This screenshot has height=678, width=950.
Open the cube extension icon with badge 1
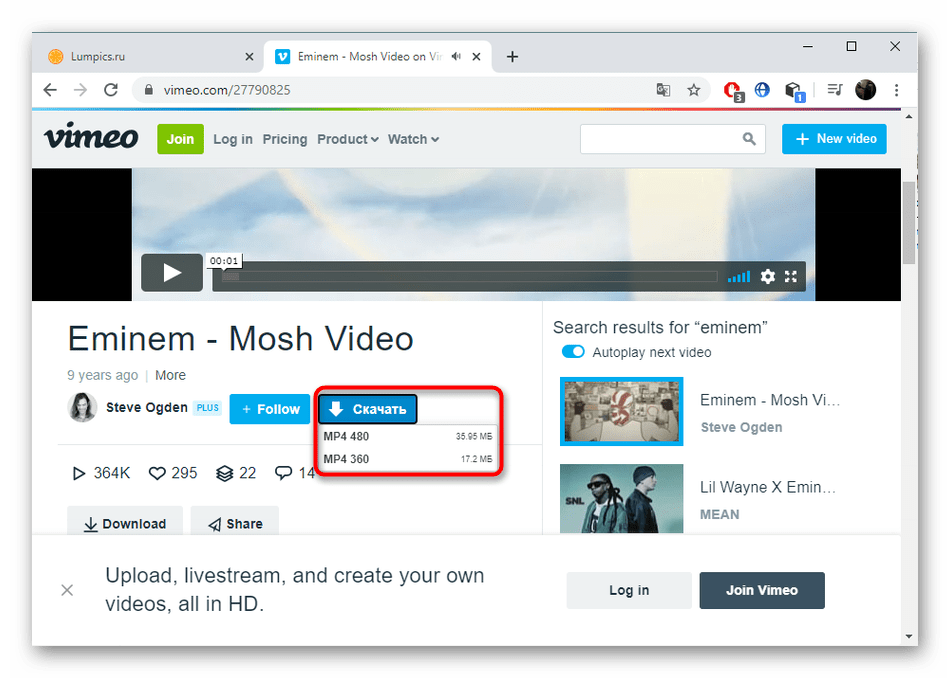[794, 91]
